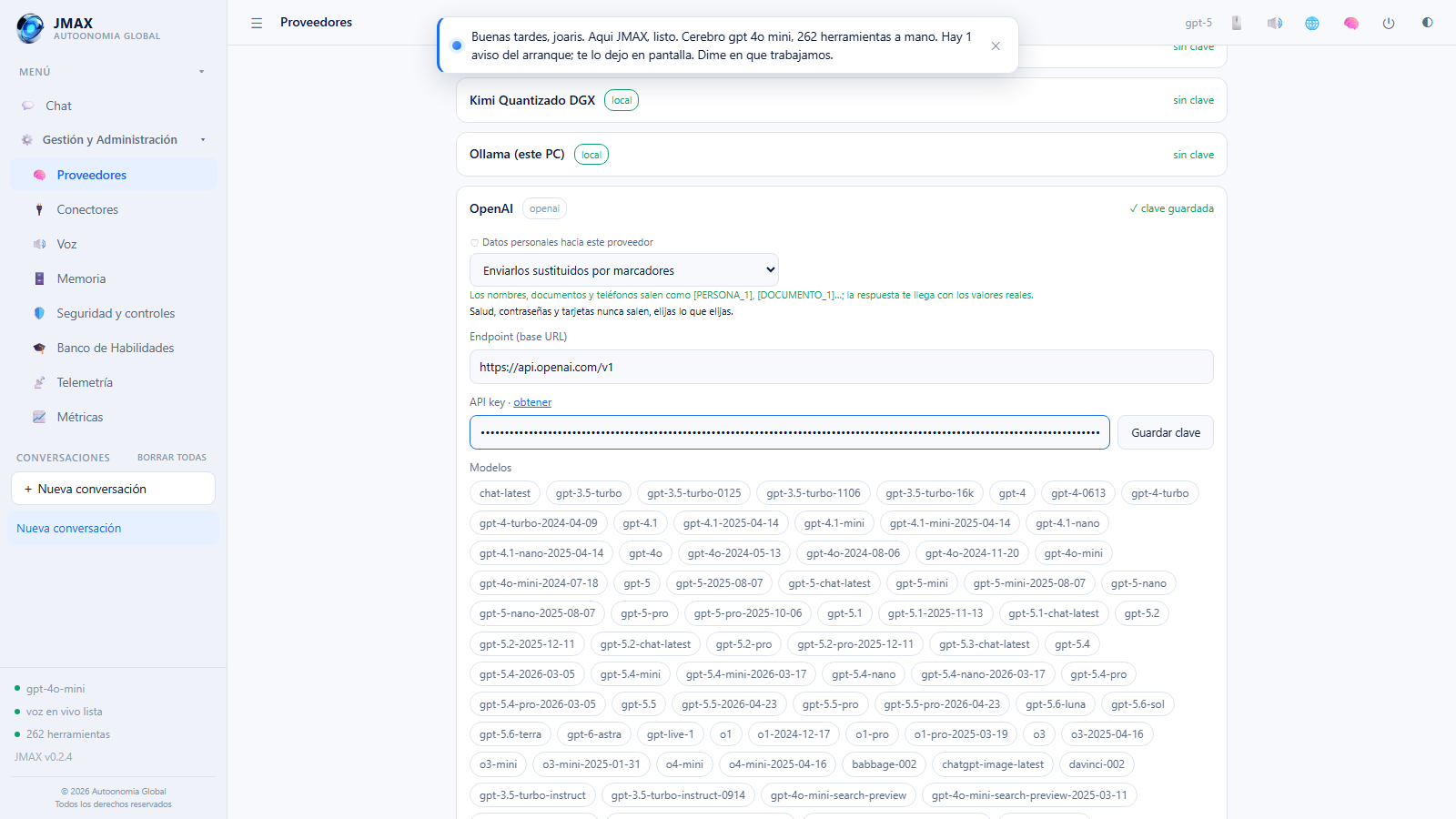Select the gpt-4o-mini model chip
Viewport: 1456px width, 819px height.
click(1073, 553)
